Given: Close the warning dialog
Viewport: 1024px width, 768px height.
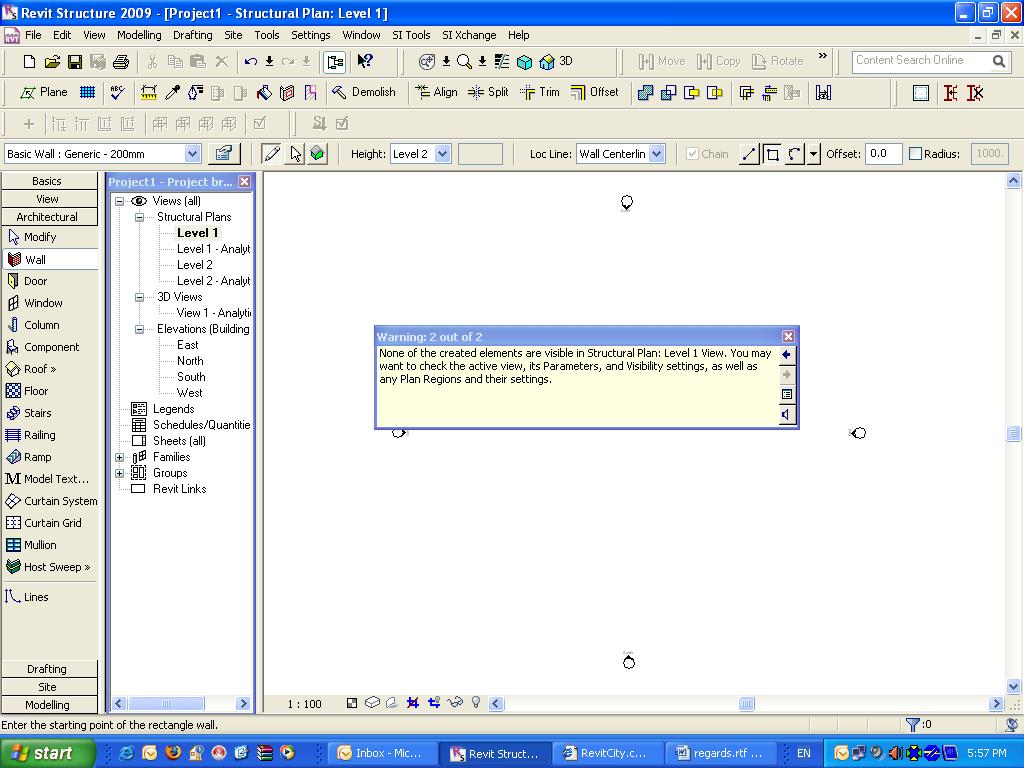Looking at the screenshot, I should 788,337.
